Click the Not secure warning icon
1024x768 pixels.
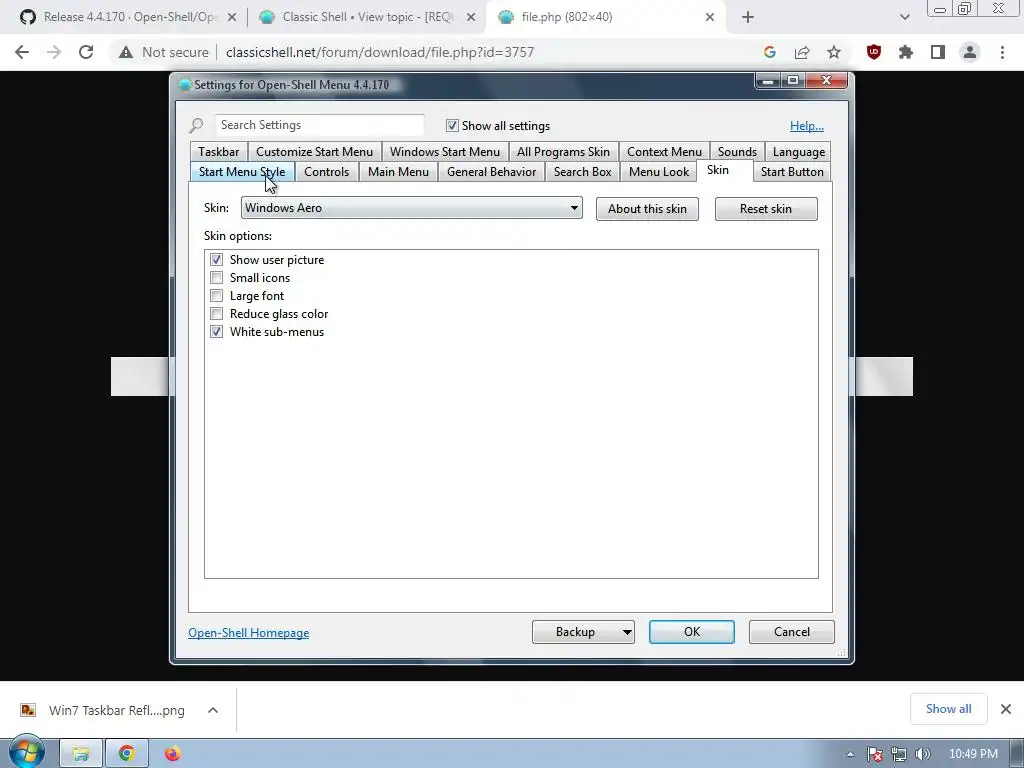(x=126, y=52)
